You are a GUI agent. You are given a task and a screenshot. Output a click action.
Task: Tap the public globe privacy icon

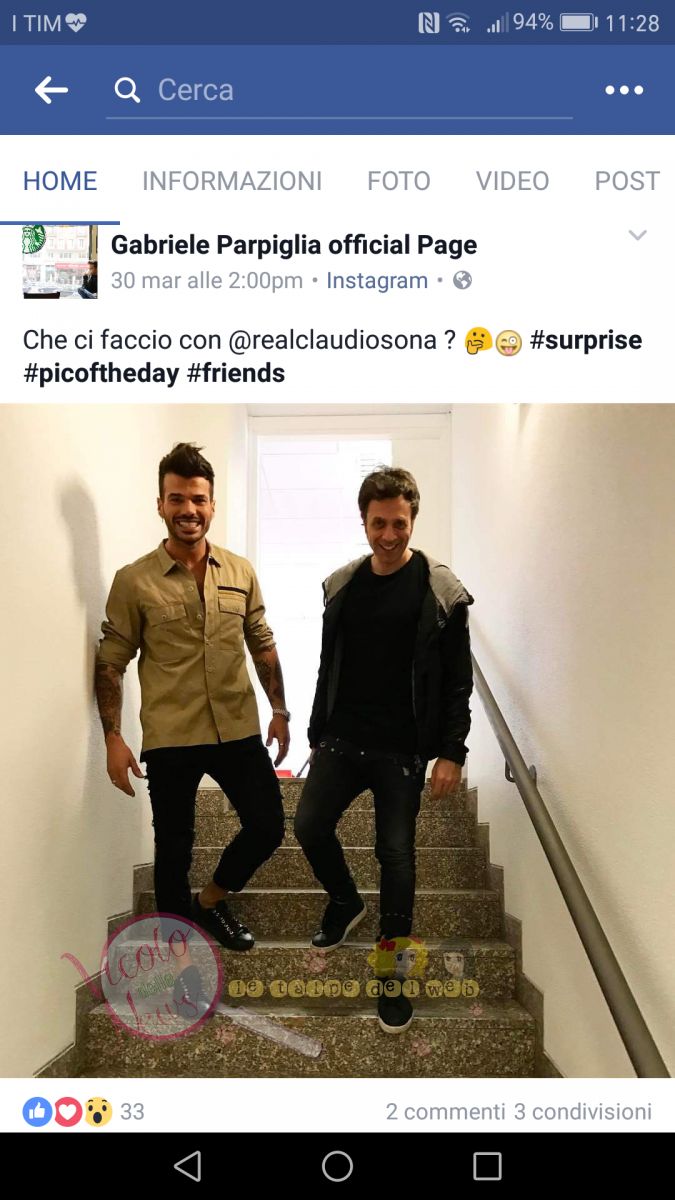click(462, 281)
